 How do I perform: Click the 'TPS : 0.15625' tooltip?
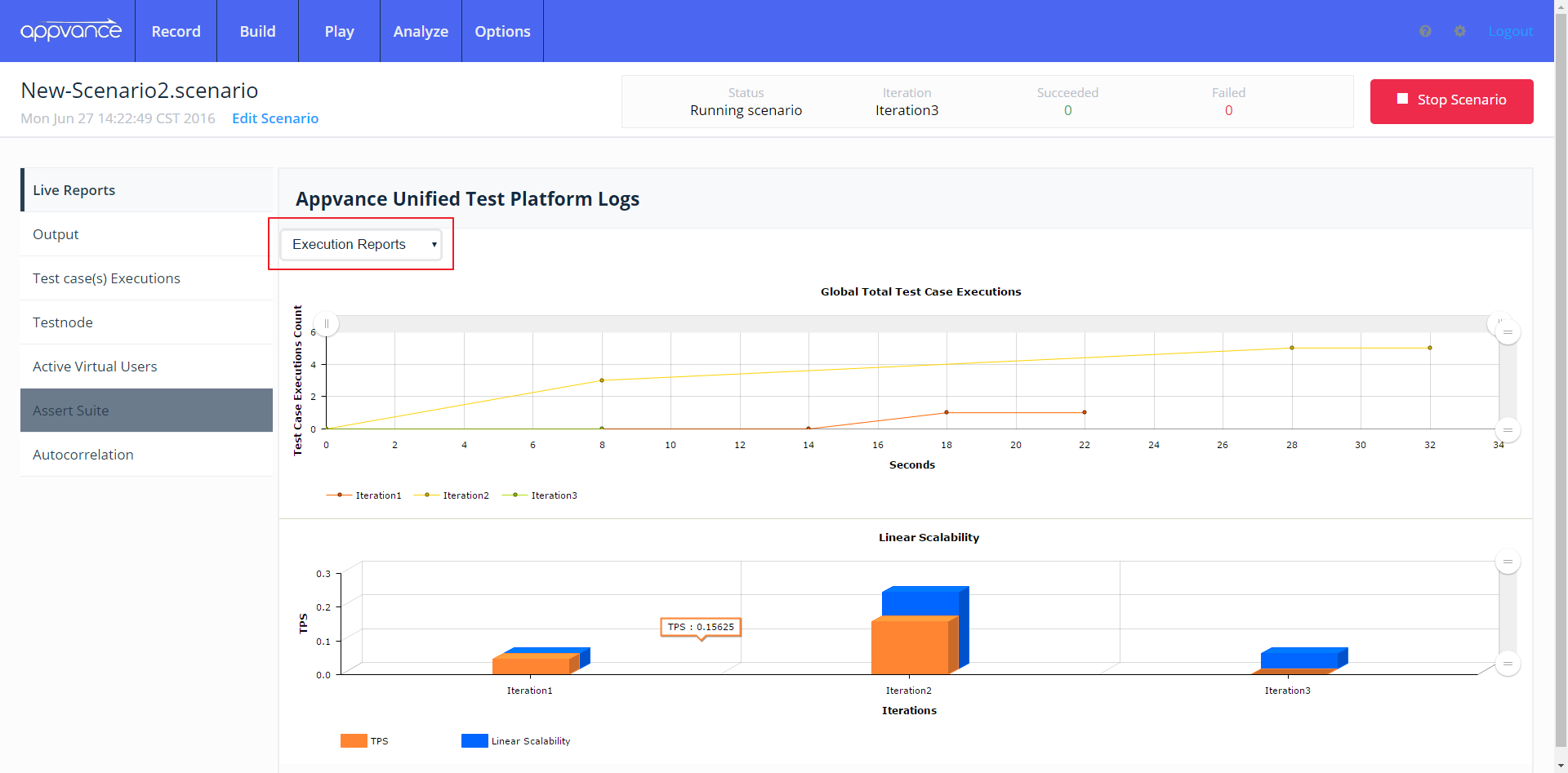[701, 627]
